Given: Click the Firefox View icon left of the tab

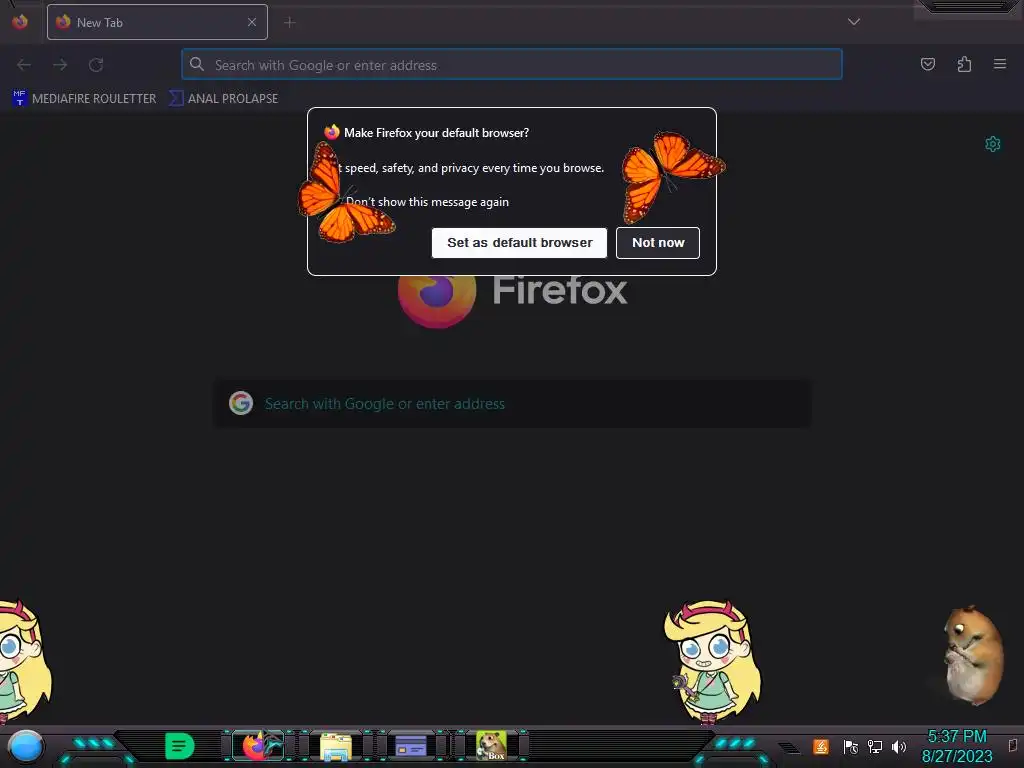Looking at the screenshot, I should pyautogui.click(x=20, y=22).
